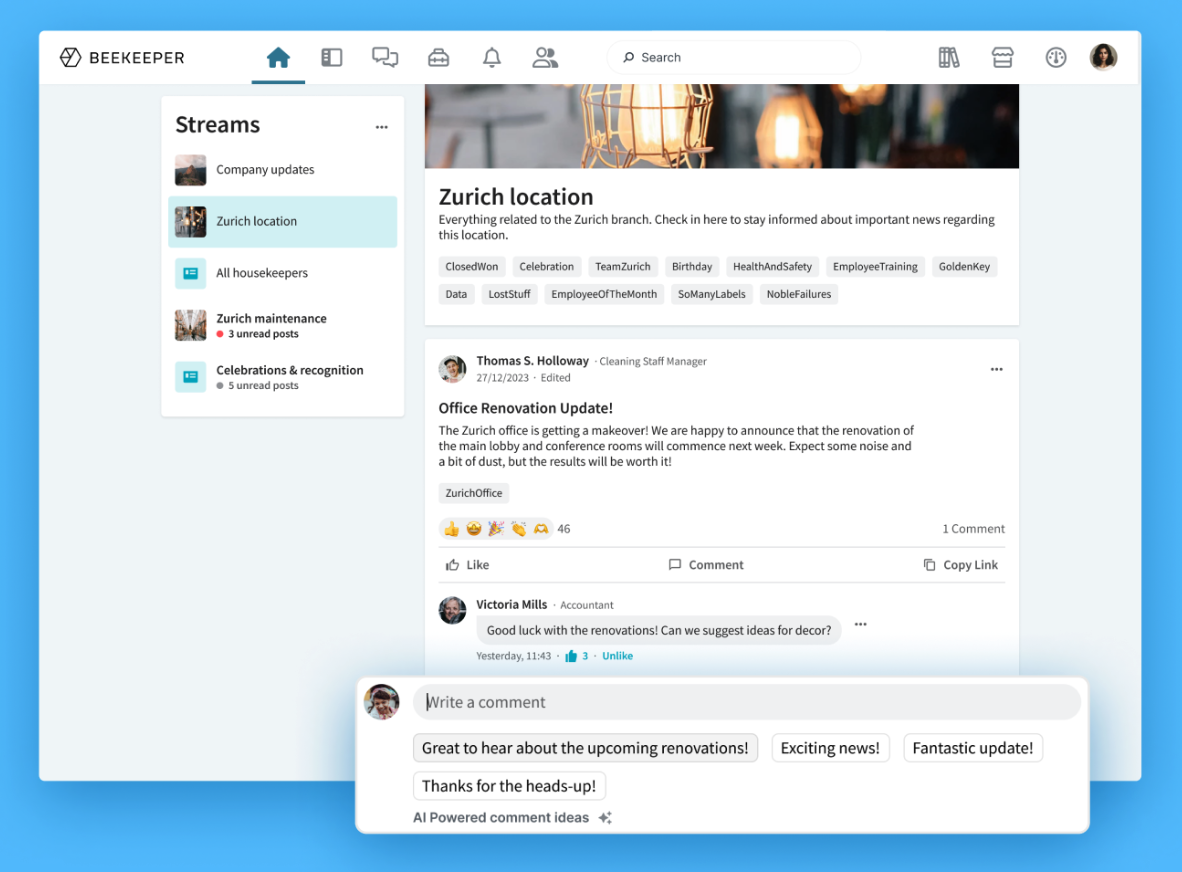Screen dimensions: 1182x872
Task: Open the marketplace storefront icon
Action: [x=1002, y=57]
